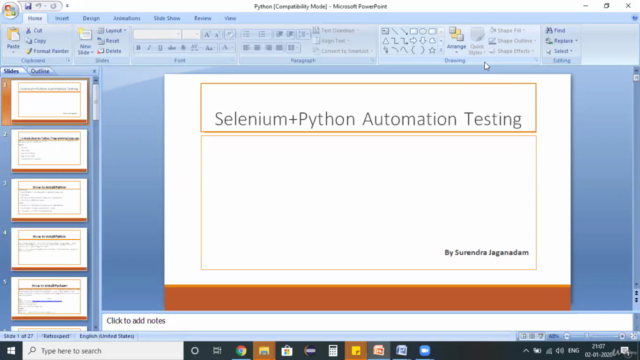This screenshot has width=640, height=360.
Task: Click zoom out minus button
Action: (567, 336)
